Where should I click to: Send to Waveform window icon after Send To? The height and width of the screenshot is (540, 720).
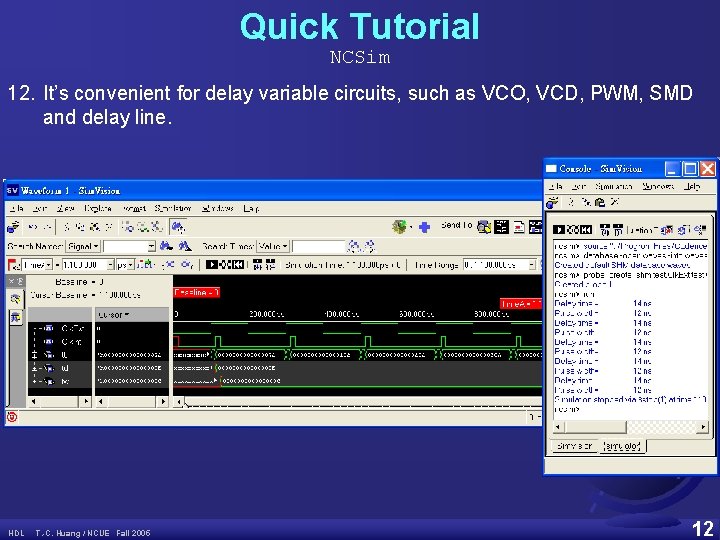pyautogui.click(x=484, y=227)
